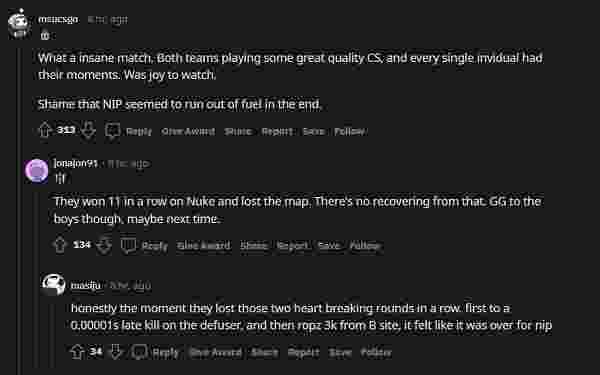Viewport: 600px width, 375px height.
Task: Click Follow on the 34-point comment
Action: [376, 352]
